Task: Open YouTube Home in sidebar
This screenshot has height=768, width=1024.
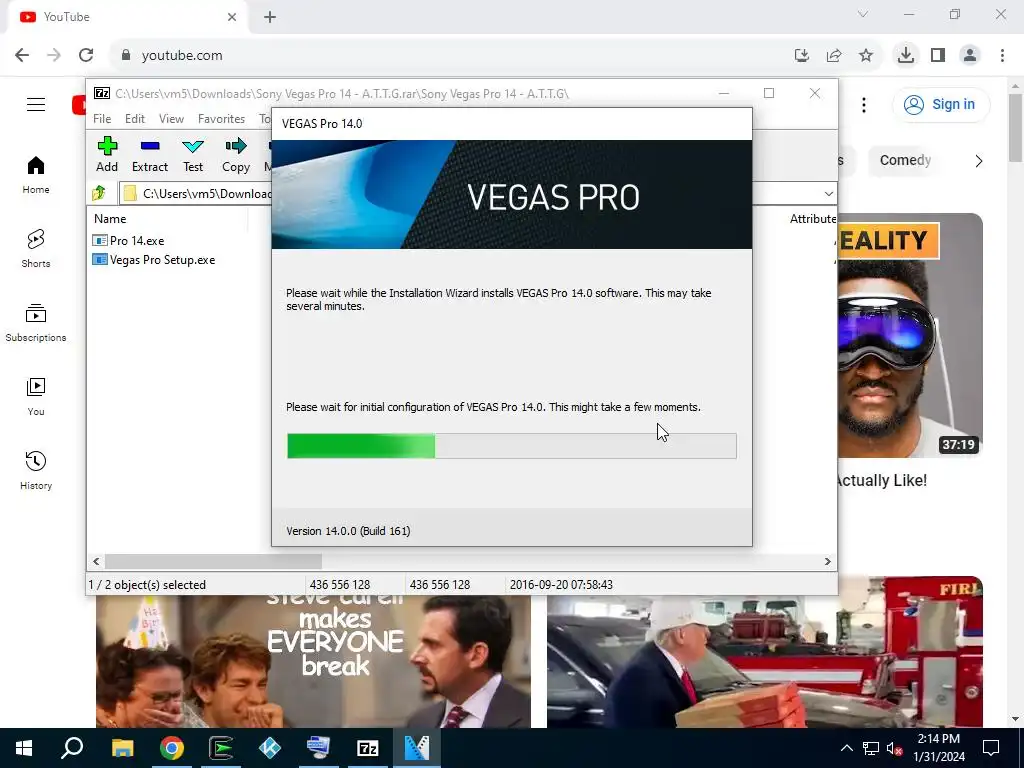Action: coord(36,175)
